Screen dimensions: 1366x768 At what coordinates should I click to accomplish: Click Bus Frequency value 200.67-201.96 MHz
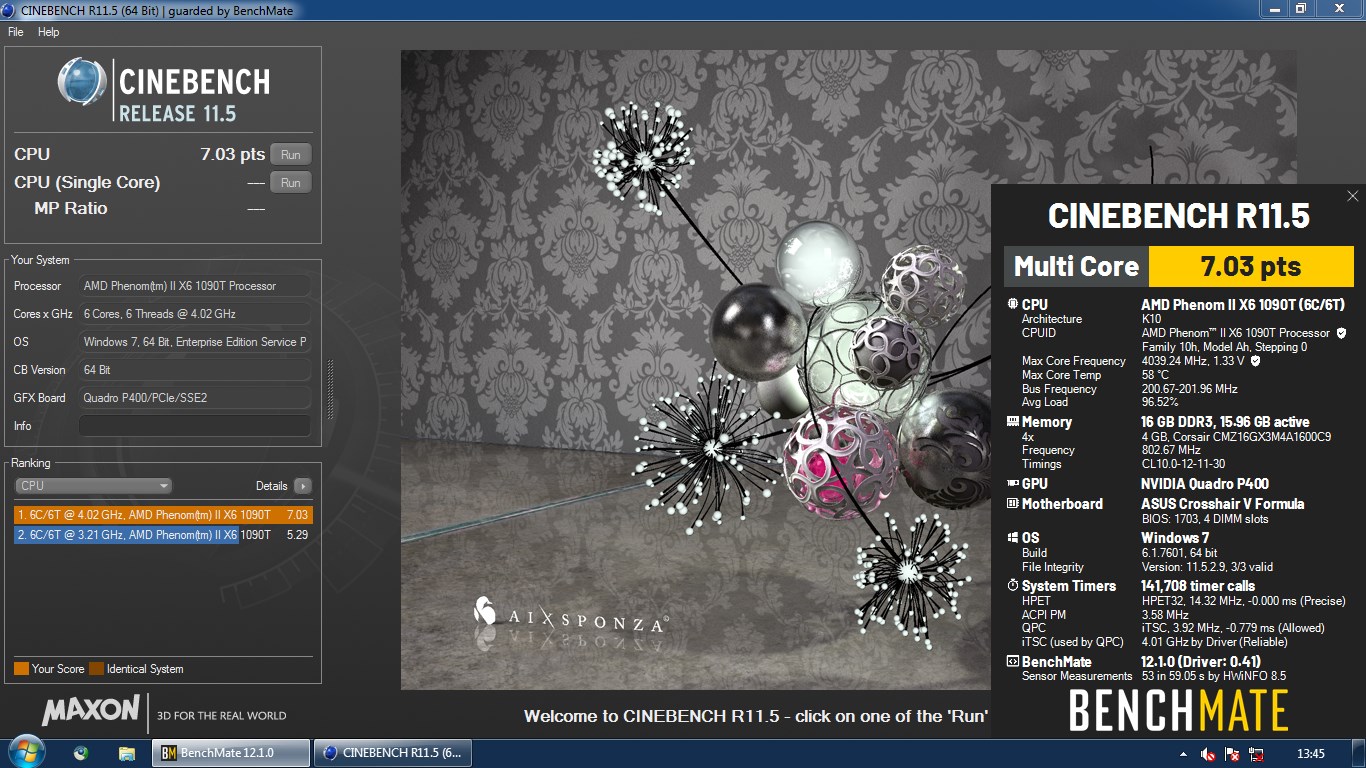[1189, 389]
